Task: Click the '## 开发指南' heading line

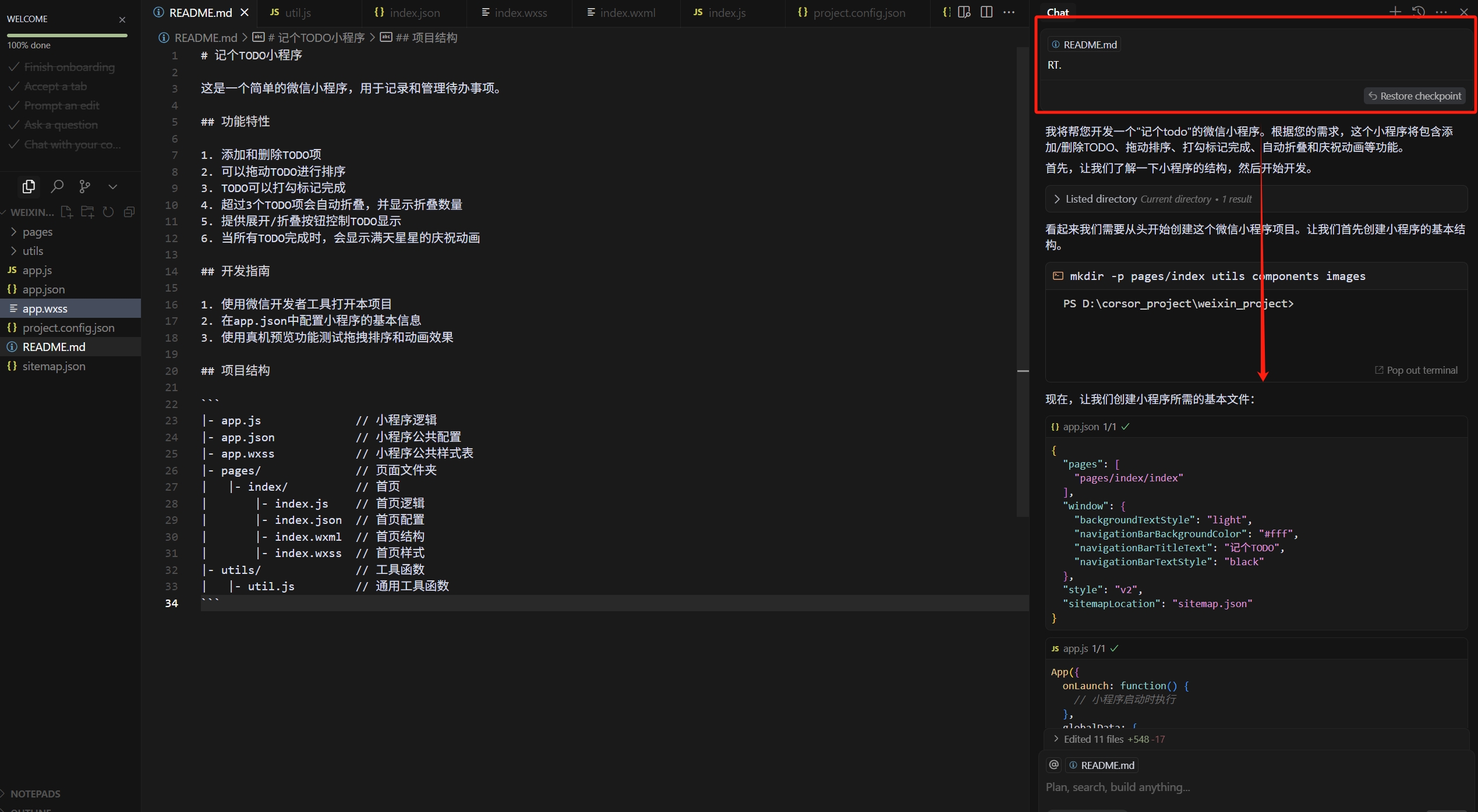Action: click(235, 271)
